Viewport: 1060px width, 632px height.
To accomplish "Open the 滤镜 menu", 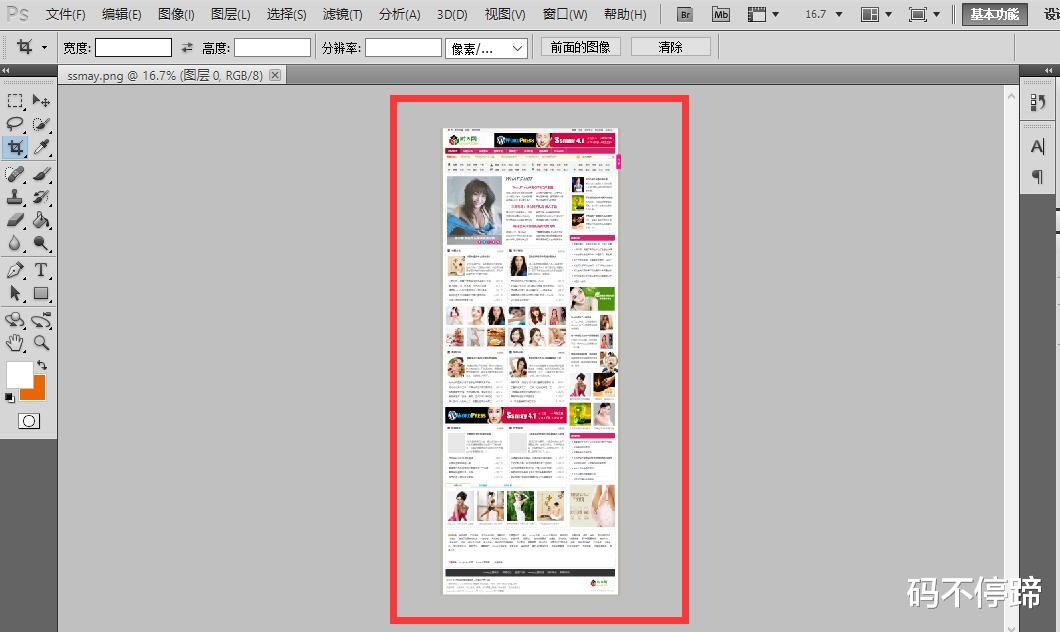I will [342, 14].
